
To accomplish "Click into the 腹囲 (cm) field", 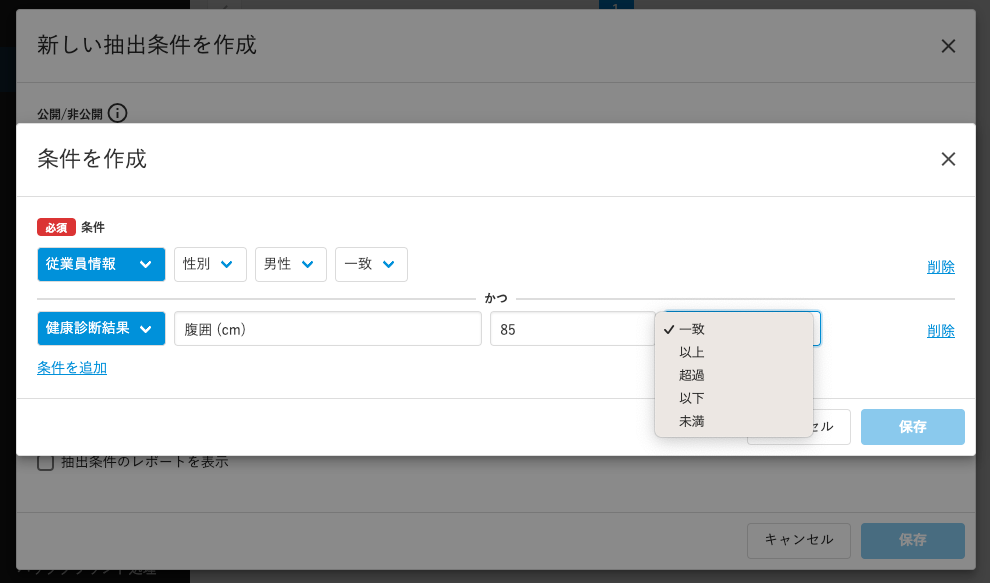I will [327, 329].
